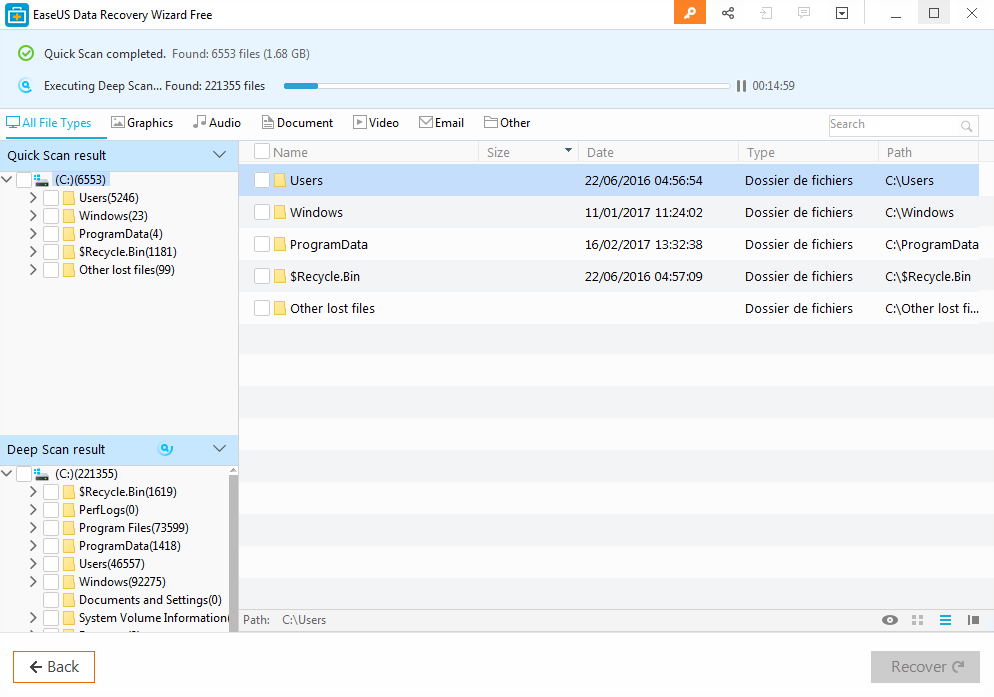This screenshot has width=994, height=697.
Task: Expand the Windows(92275) tree node
Action: pyautogui.click(x=33, y=582)
